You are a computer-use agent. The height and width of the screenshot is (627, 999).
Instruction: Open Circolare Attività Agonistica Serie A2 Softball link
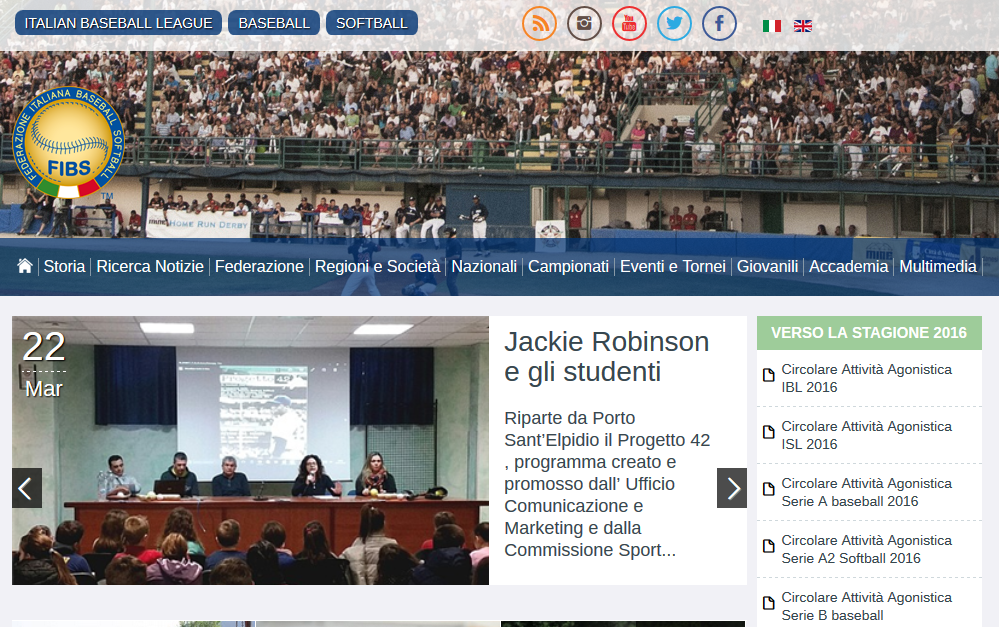coord(866,549)
